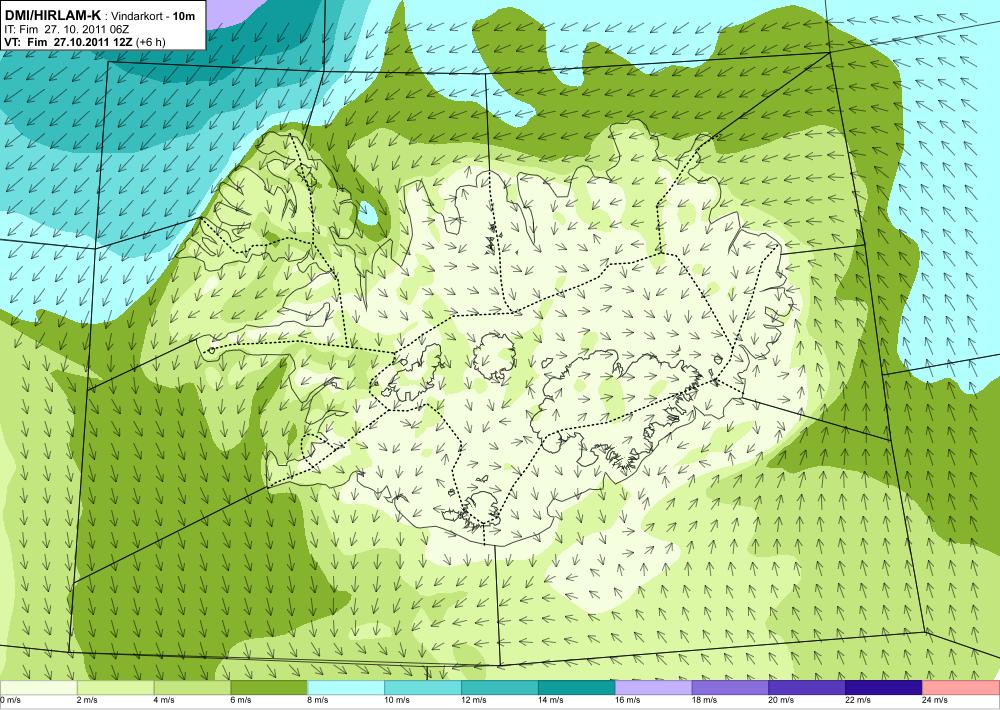Viewport: 1000px width, 710px height.
Task: Click the pale green 2–4 m/s legend swatch
Action: (115, 688)
